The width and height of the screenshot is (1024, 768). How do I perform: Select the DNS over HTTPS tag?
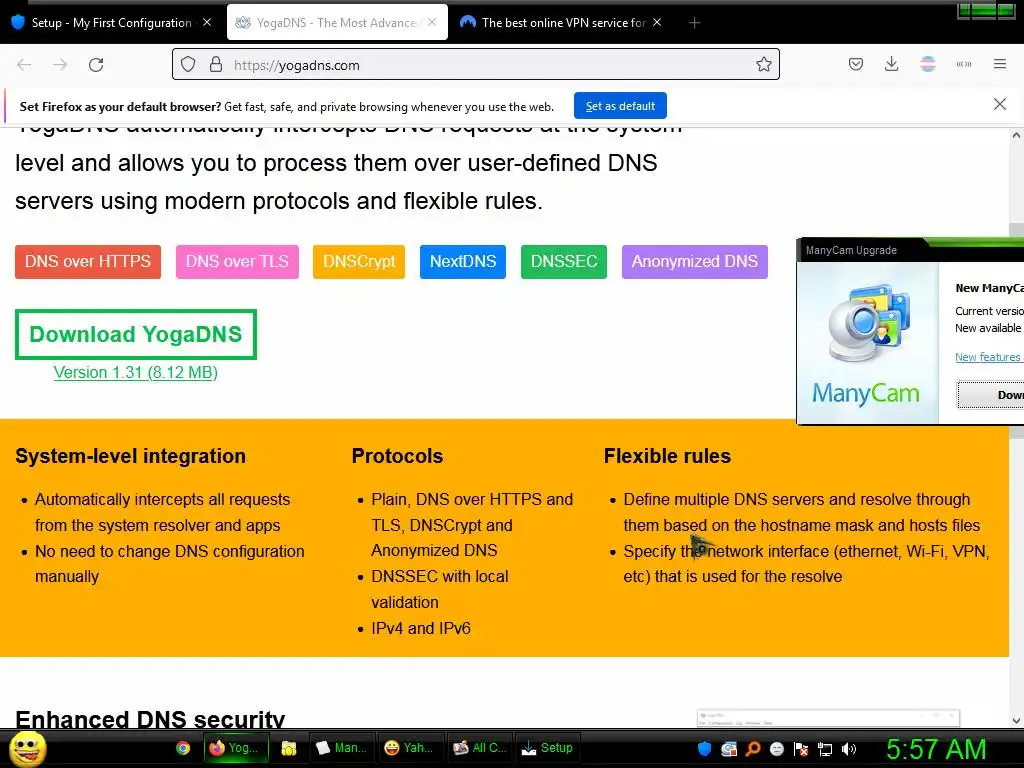88,262
